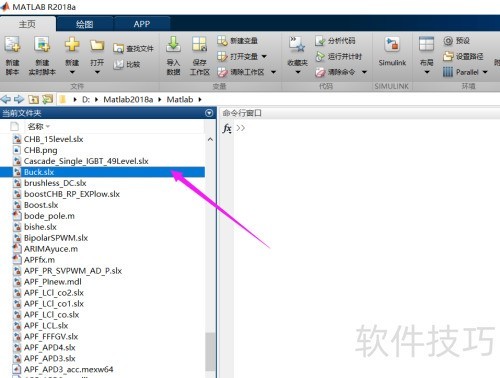
Task: Open the Current Folder panel actions menu
Action: 209,113
